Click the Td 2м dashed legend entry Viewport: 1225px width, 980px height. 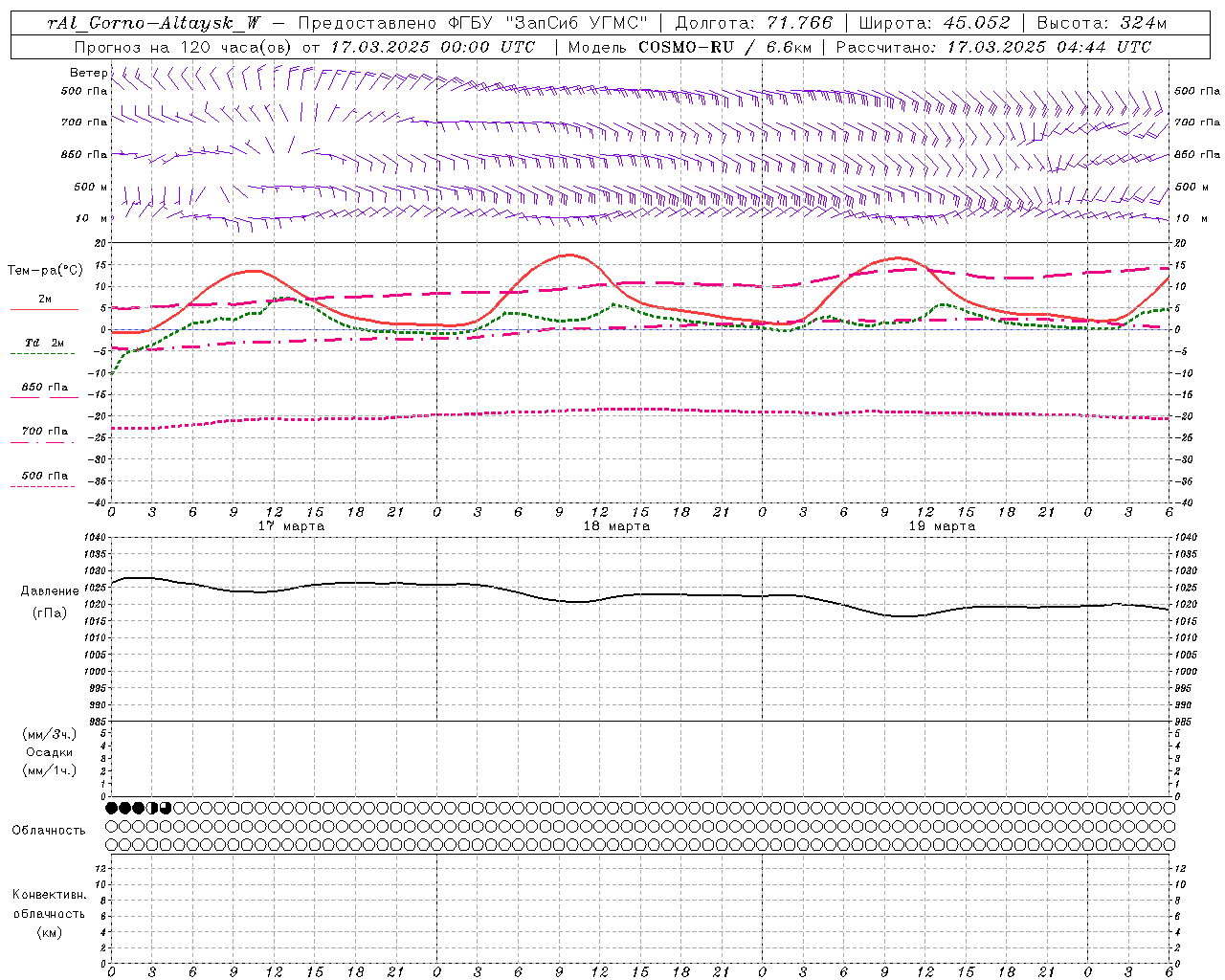pos(44,346)
